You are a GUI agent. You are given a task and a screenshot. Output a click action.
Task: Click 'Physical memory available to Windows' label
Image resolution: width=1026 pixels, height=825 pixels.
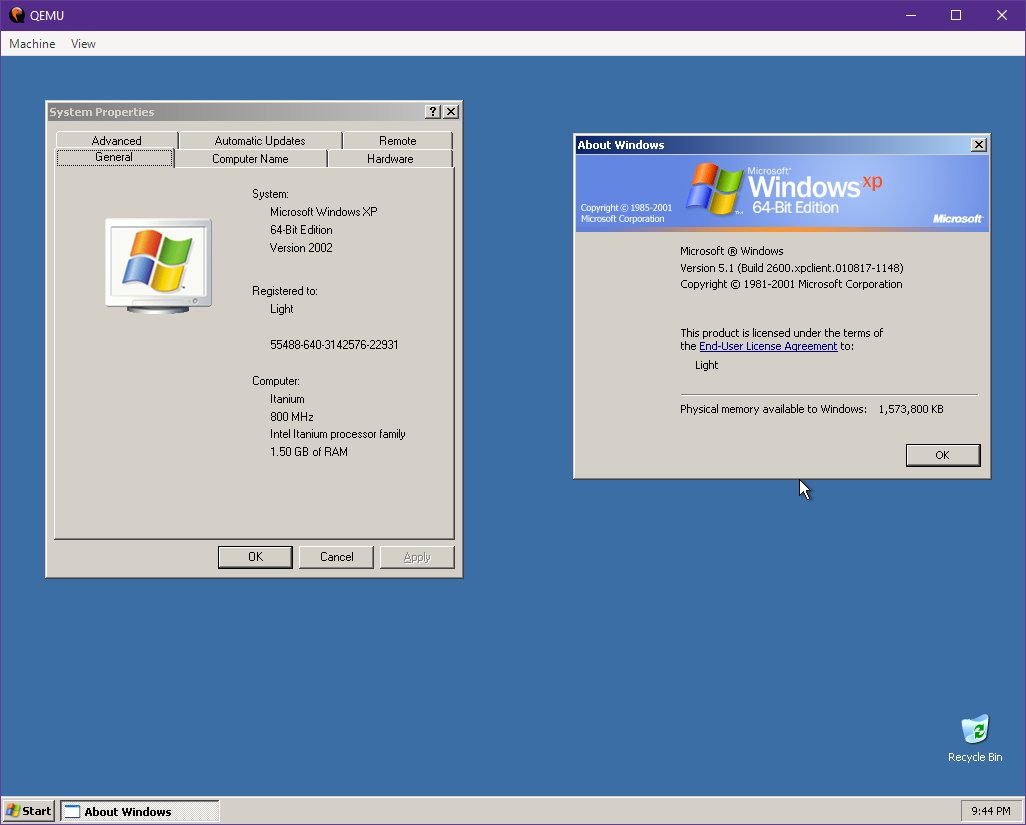pos(773,409)
